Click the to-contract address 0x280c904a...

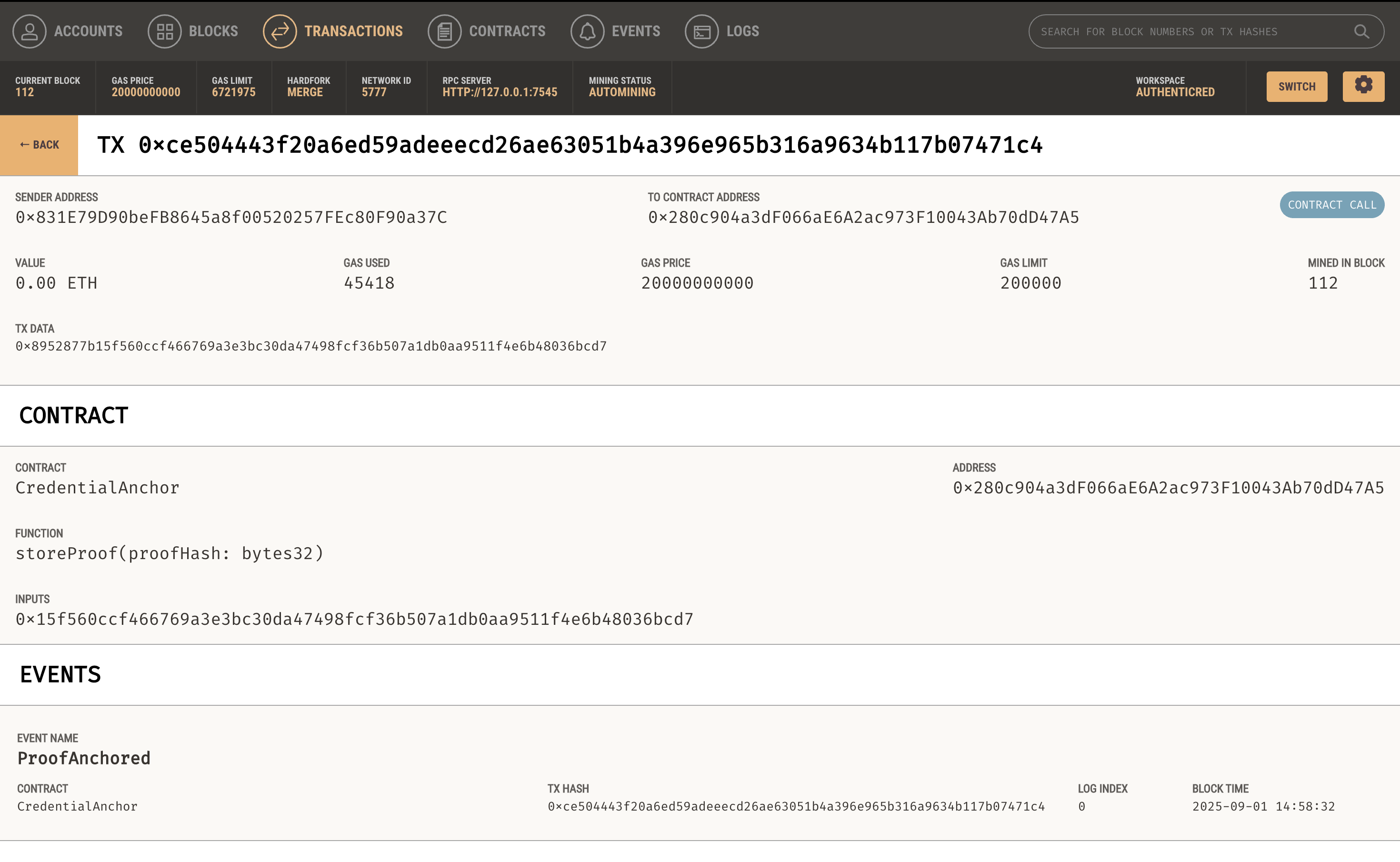pos(864,217)
